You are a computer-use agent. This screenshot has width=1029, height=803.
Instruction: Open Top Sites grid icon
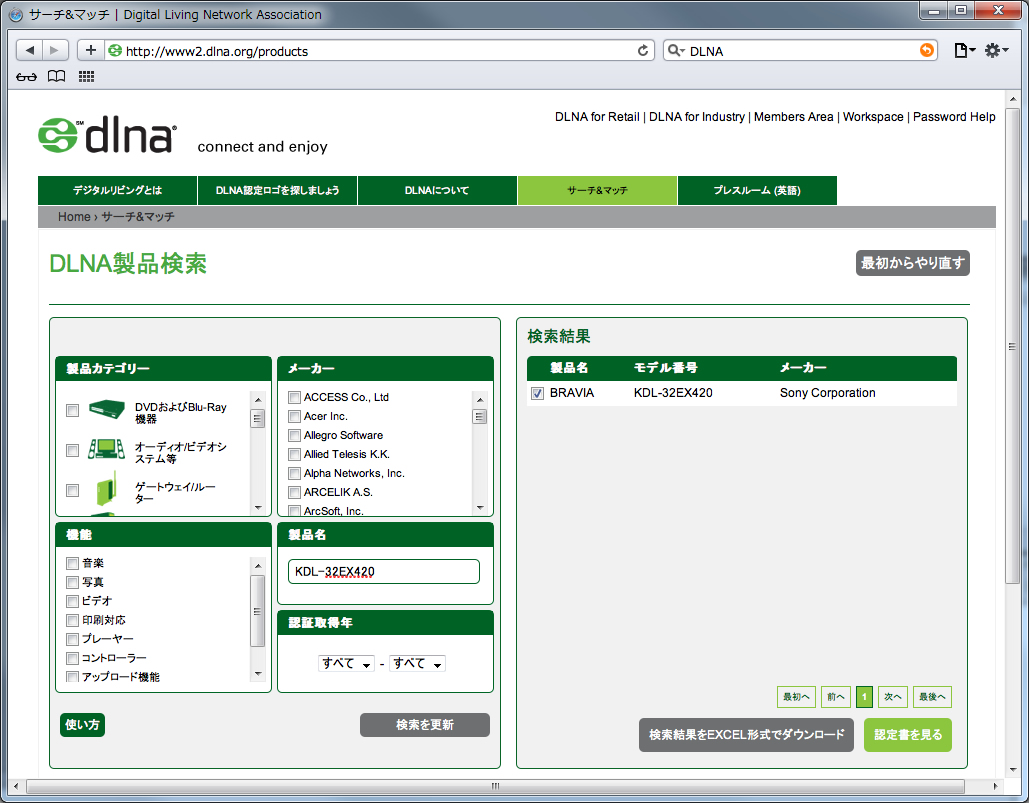pyautogui.click(x=87, y=77)
